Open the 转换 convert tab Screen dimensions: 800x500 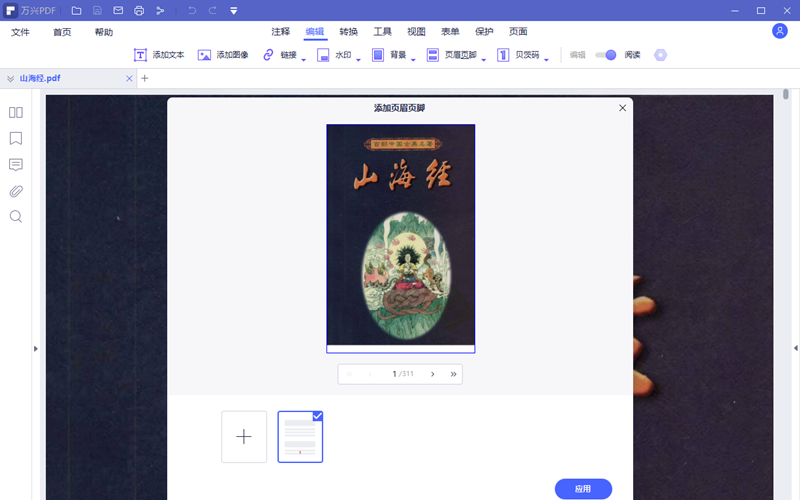(x=348, y=32)
